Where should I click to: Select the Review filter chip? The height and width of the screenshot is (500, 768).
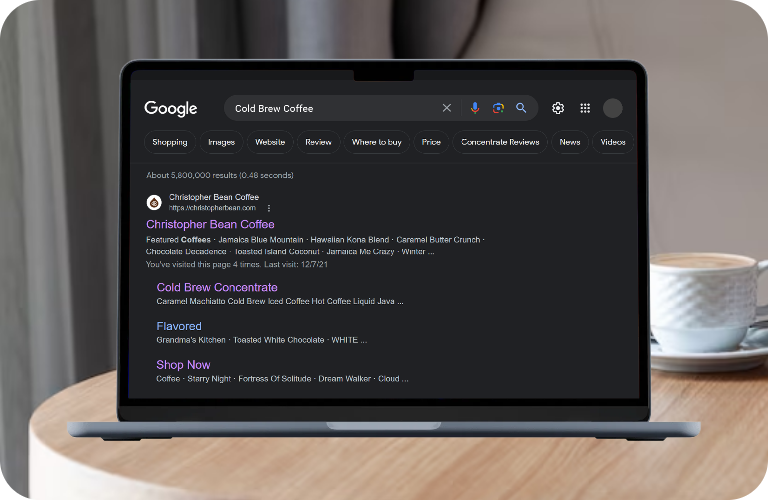coord(318,142)
